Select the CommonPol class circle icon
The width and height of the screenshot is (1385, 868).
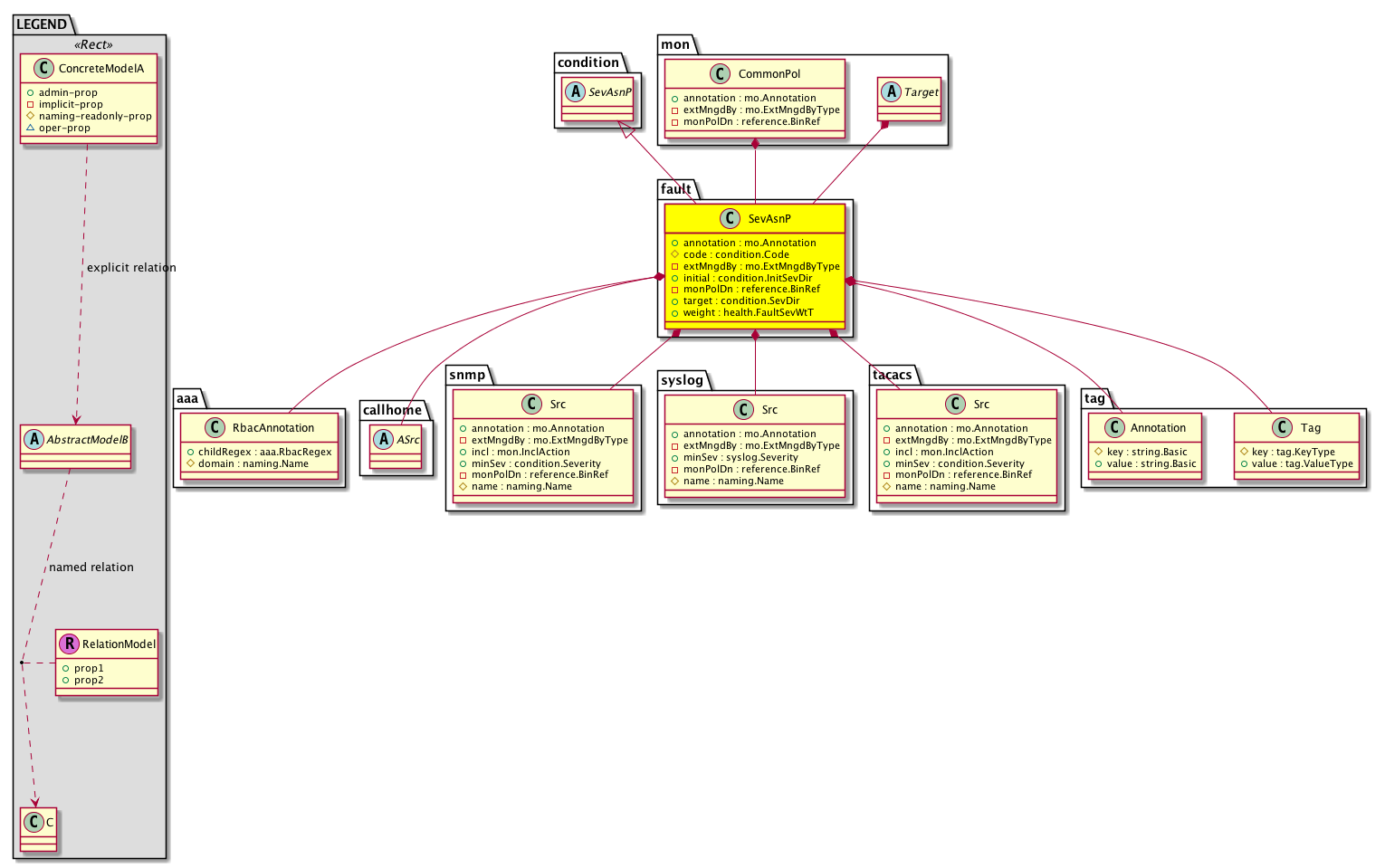pos(721,74)
